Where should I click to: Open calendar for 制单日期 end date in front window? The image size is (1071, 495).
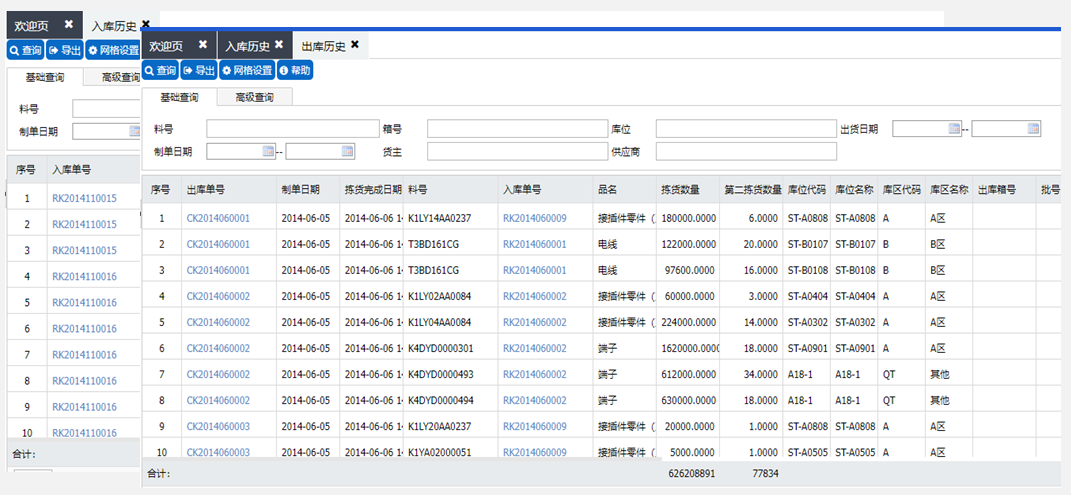tap(348, 151)
